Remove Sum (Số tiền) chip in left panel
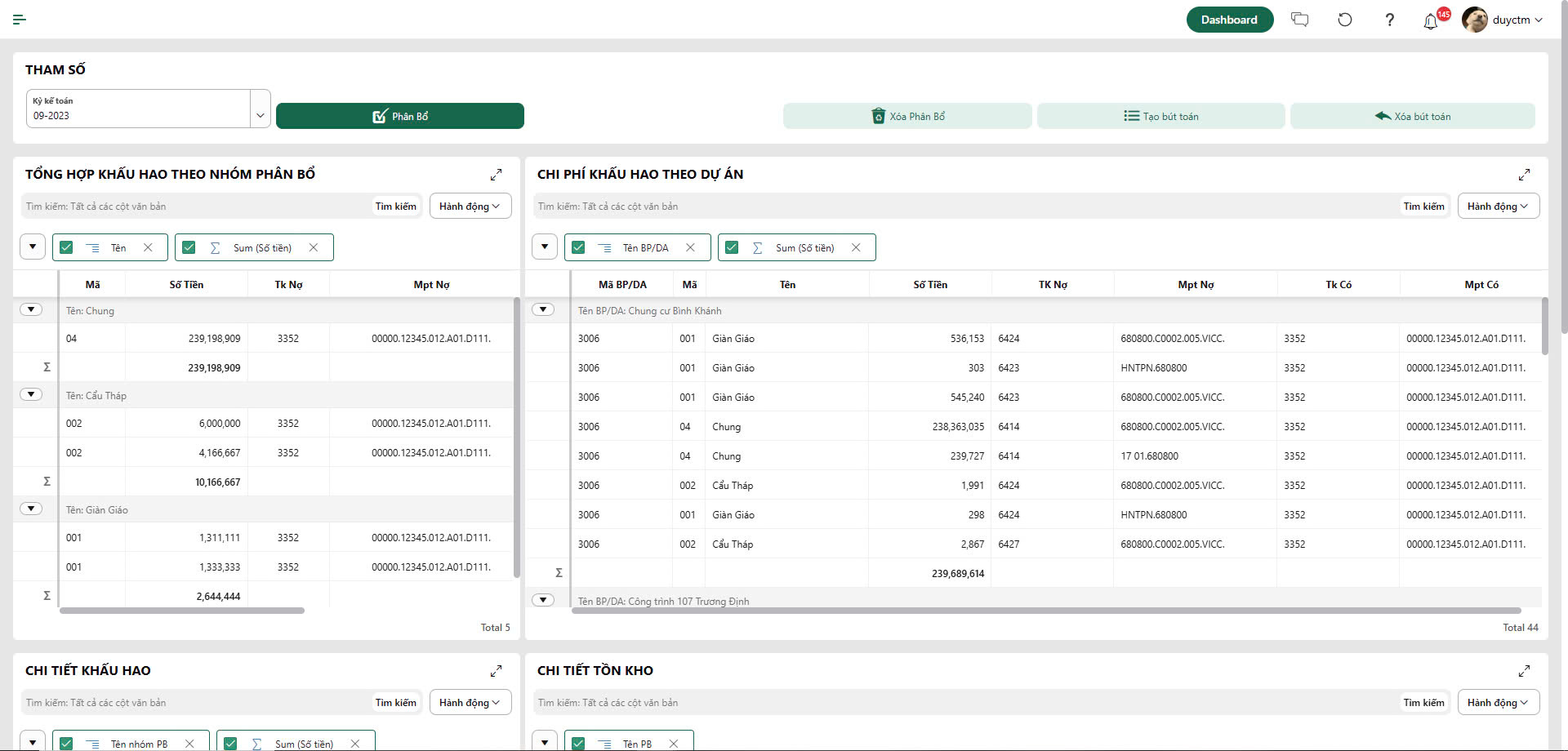 314,247
